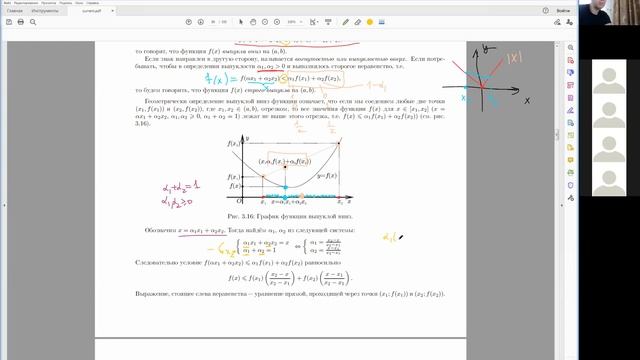This screenshot has height=360, width=640.
Task: Switch to the Главная tab
Action: pos(15,11)
